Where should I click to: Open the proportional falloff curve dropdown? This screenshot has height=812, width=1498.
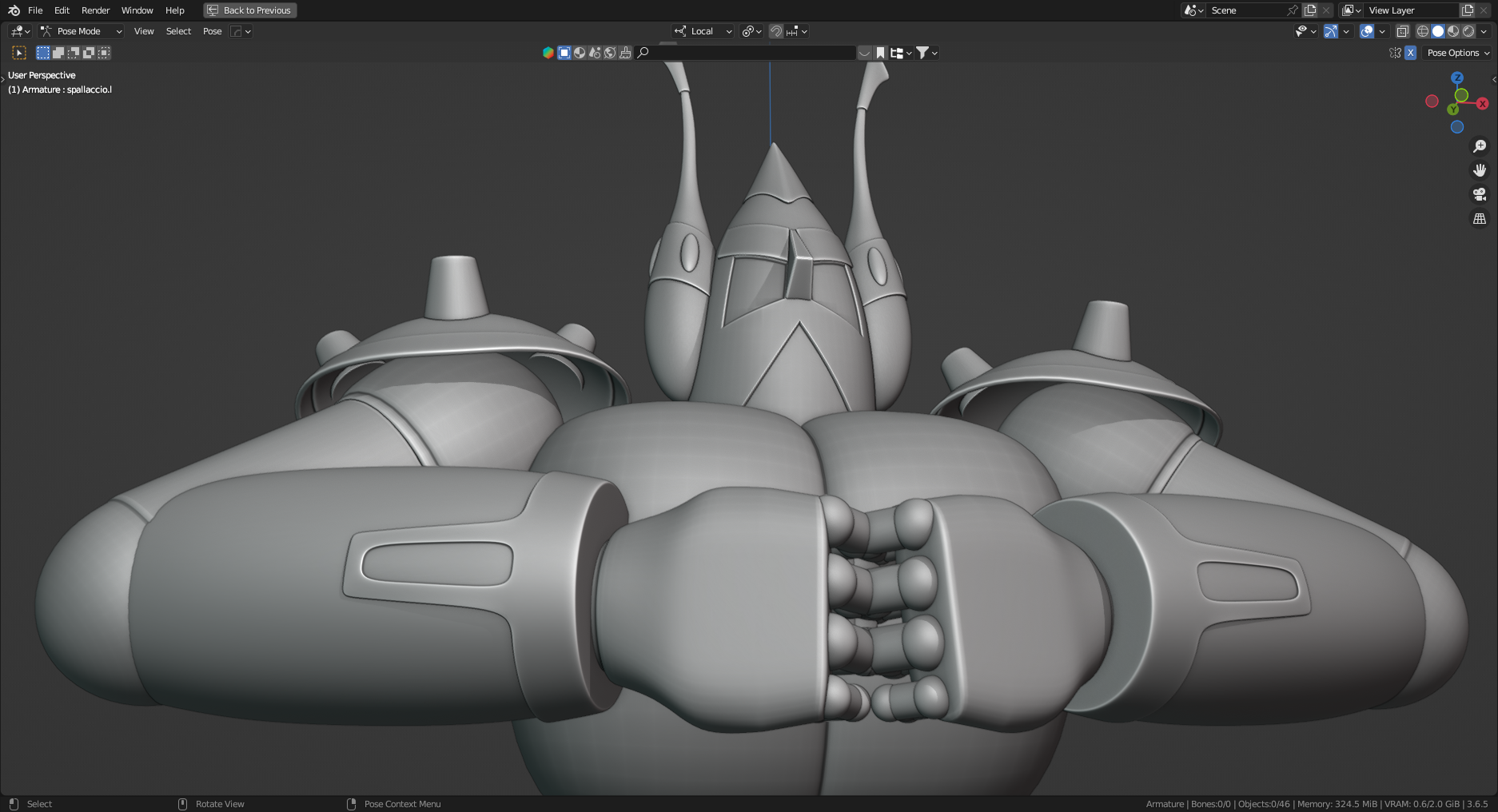241,31
